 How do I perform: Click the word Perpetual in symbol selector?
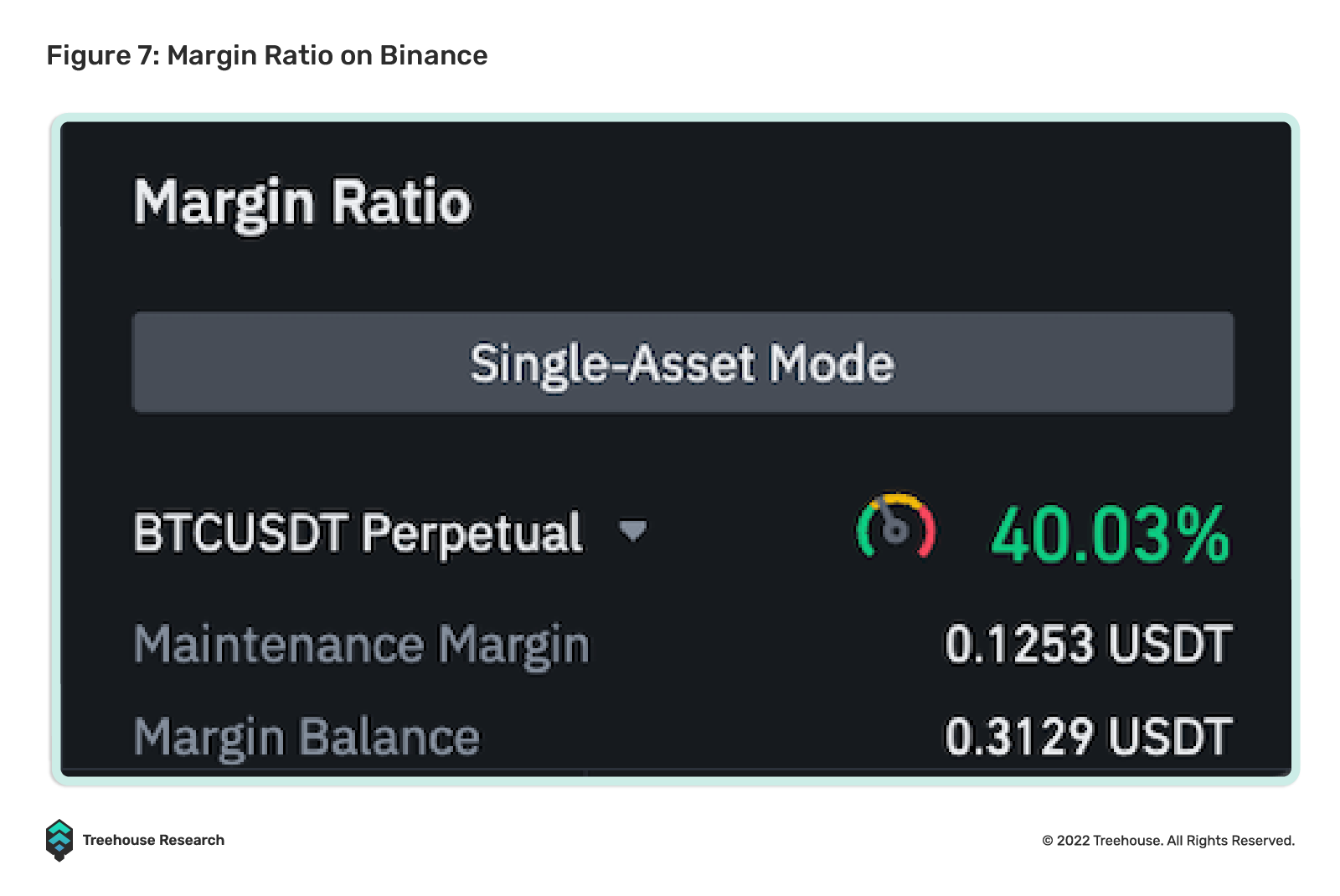tap(472, 533)
